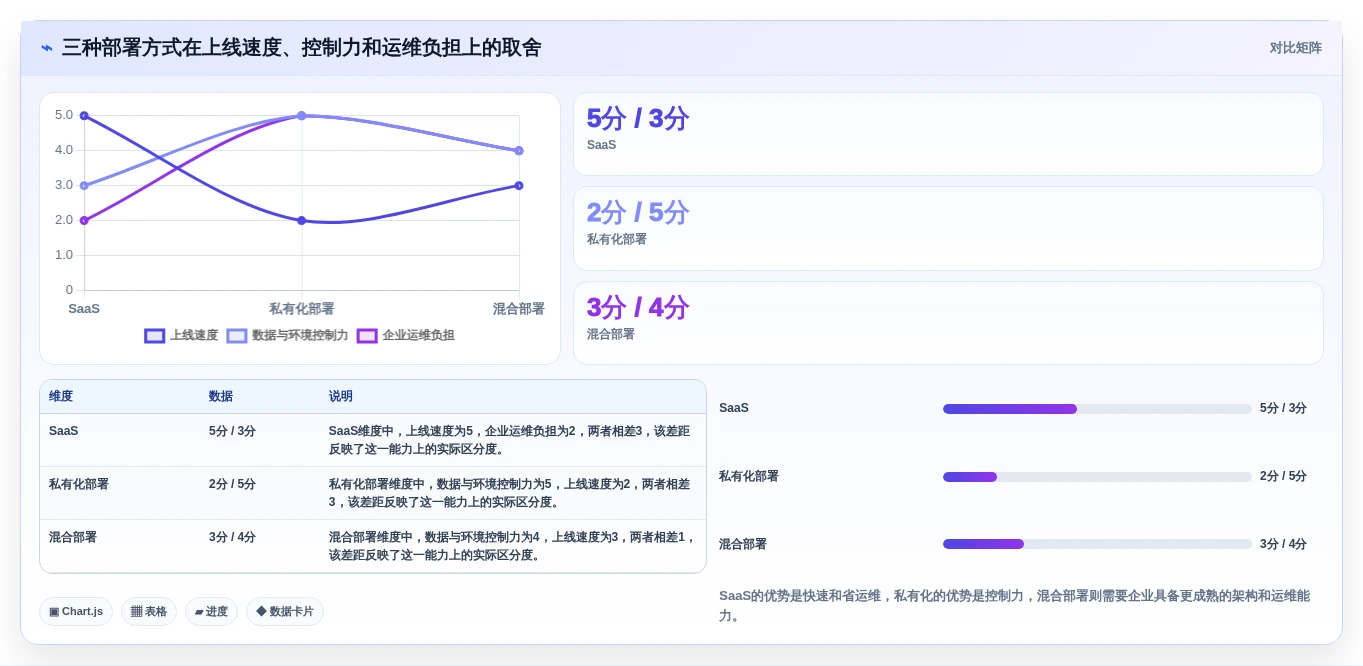This screenshot has width=1363, height=666.
Task: Click the 说明 column header
Action: [x=341, y=397]
